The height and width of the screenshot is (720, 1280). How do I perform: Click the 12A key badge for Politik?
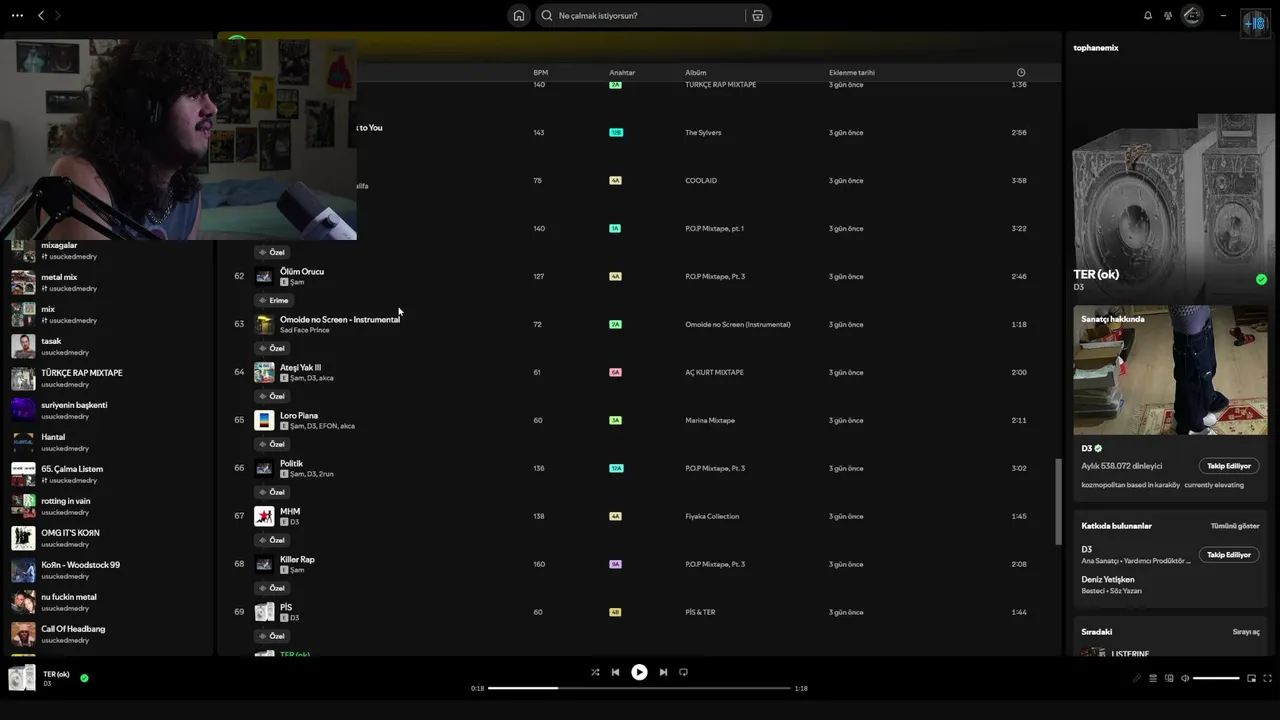point(616,469)
